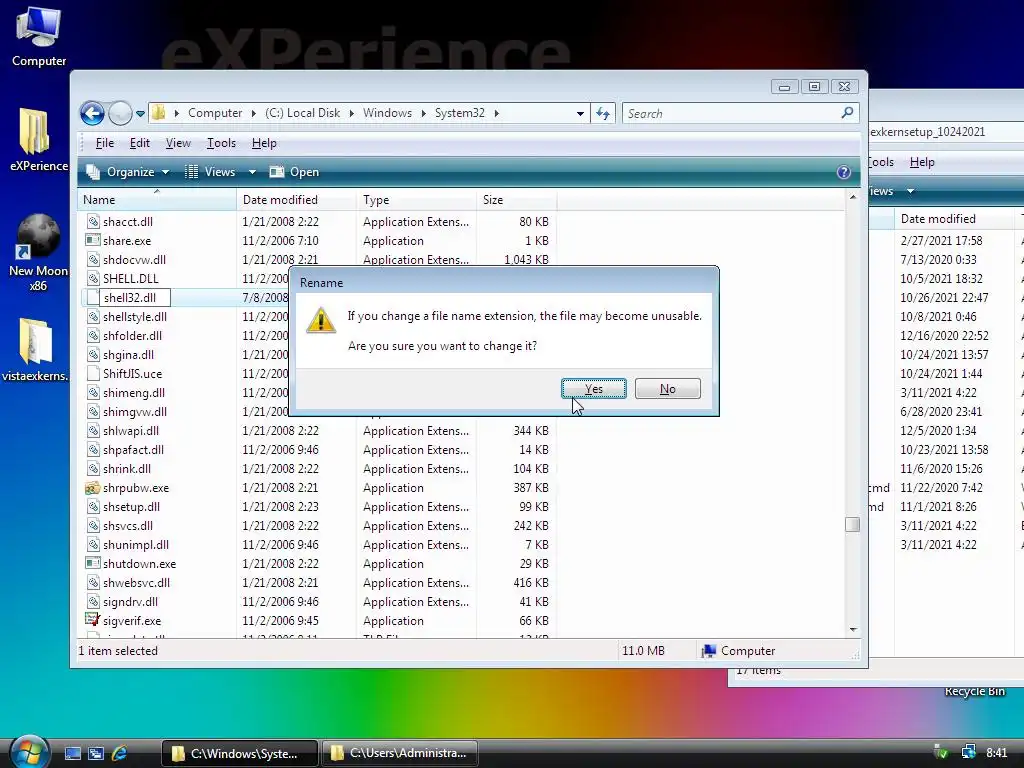Sort by the Size column header
The height and width of the screenshot is (768, 1024).
516,200
